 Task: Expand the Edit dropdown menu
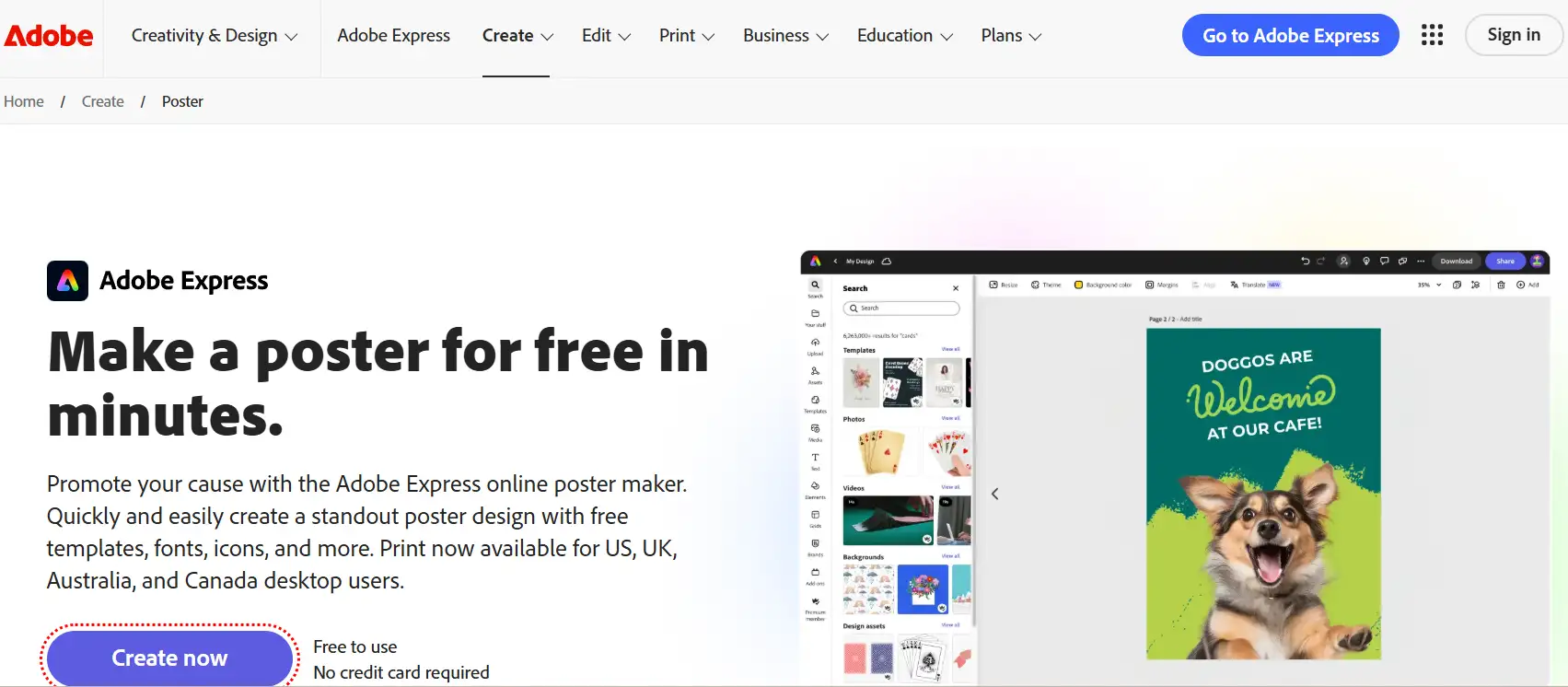(606, 36)
